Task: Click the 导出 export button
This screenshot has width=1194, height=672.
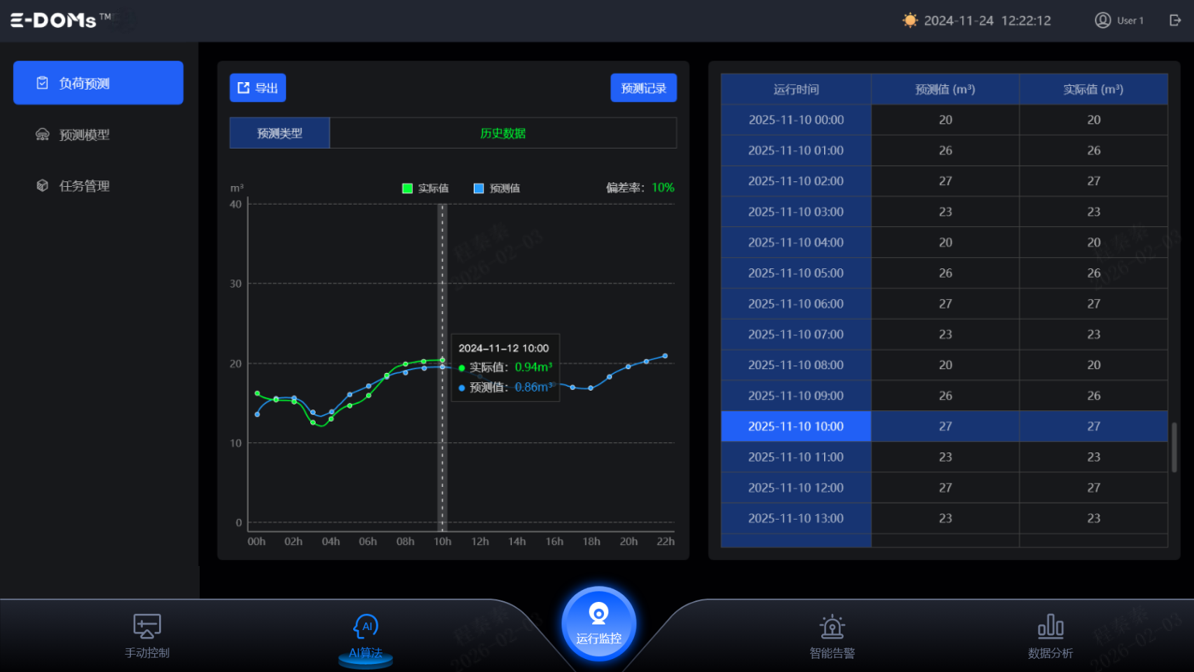Action: [x=258, y=88]
